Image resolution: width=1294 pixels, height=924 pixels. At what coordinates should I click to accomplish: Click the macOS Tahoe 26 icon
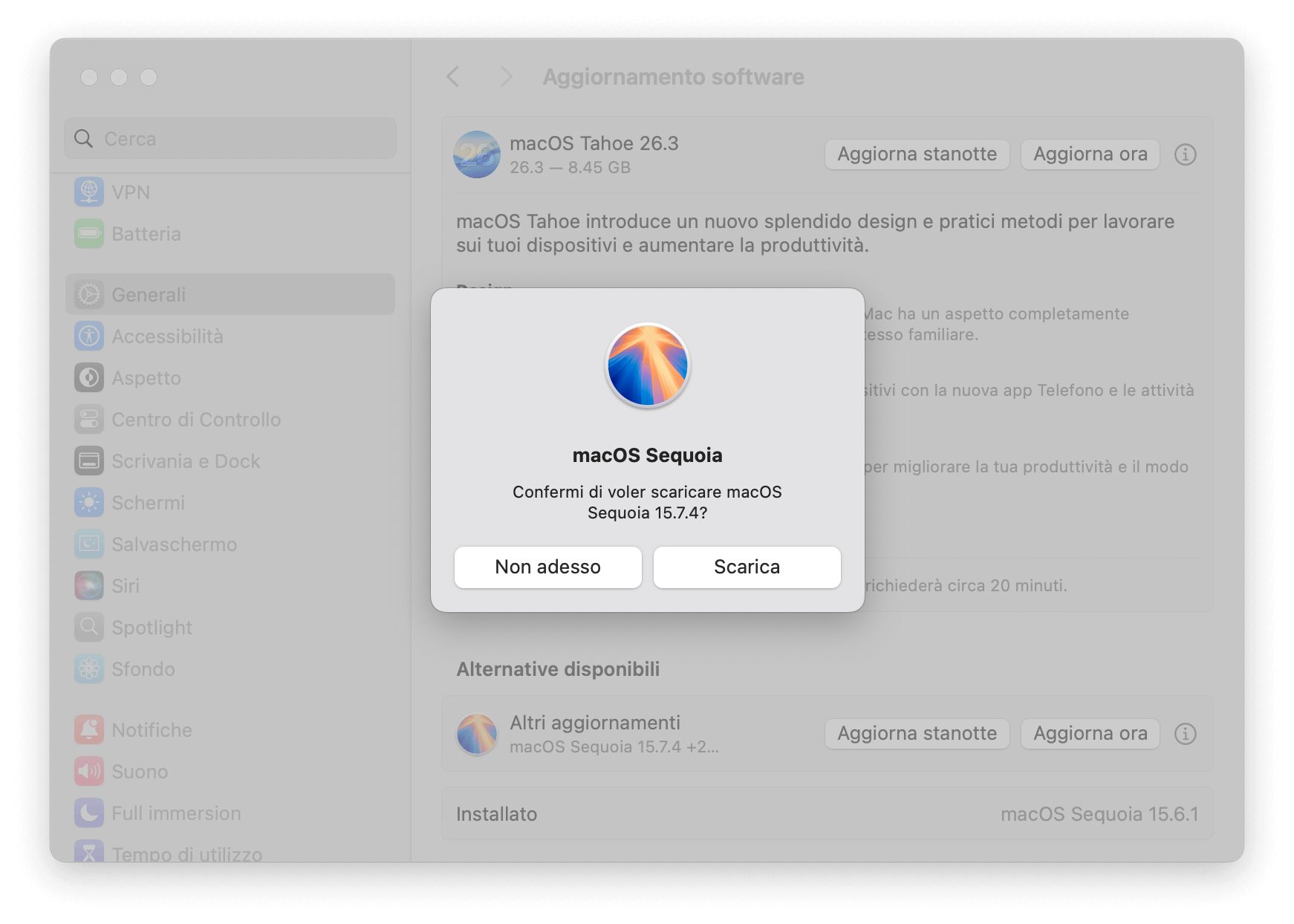[x=477, y=154]
